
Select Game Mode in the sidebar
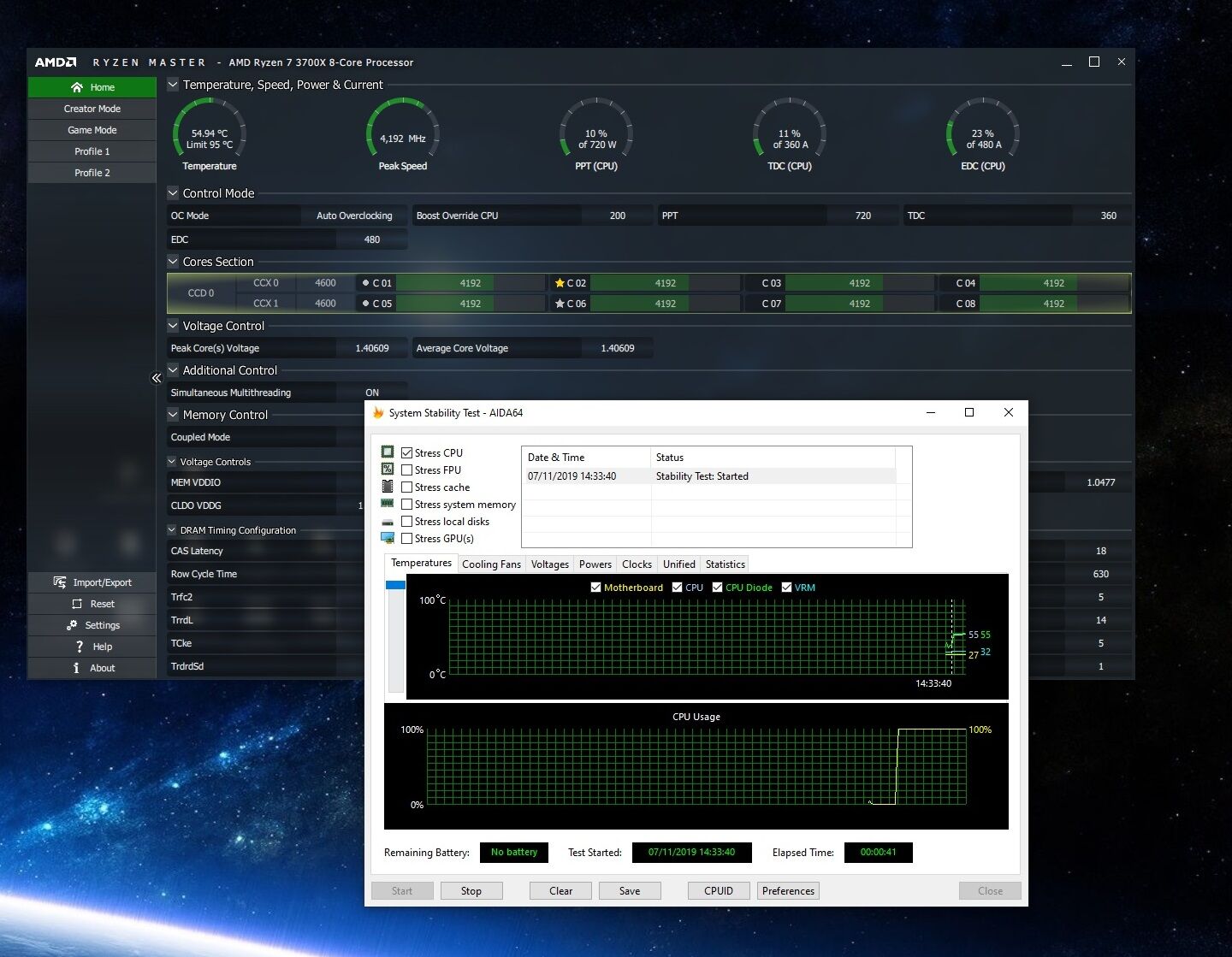[x=92, y=130]
